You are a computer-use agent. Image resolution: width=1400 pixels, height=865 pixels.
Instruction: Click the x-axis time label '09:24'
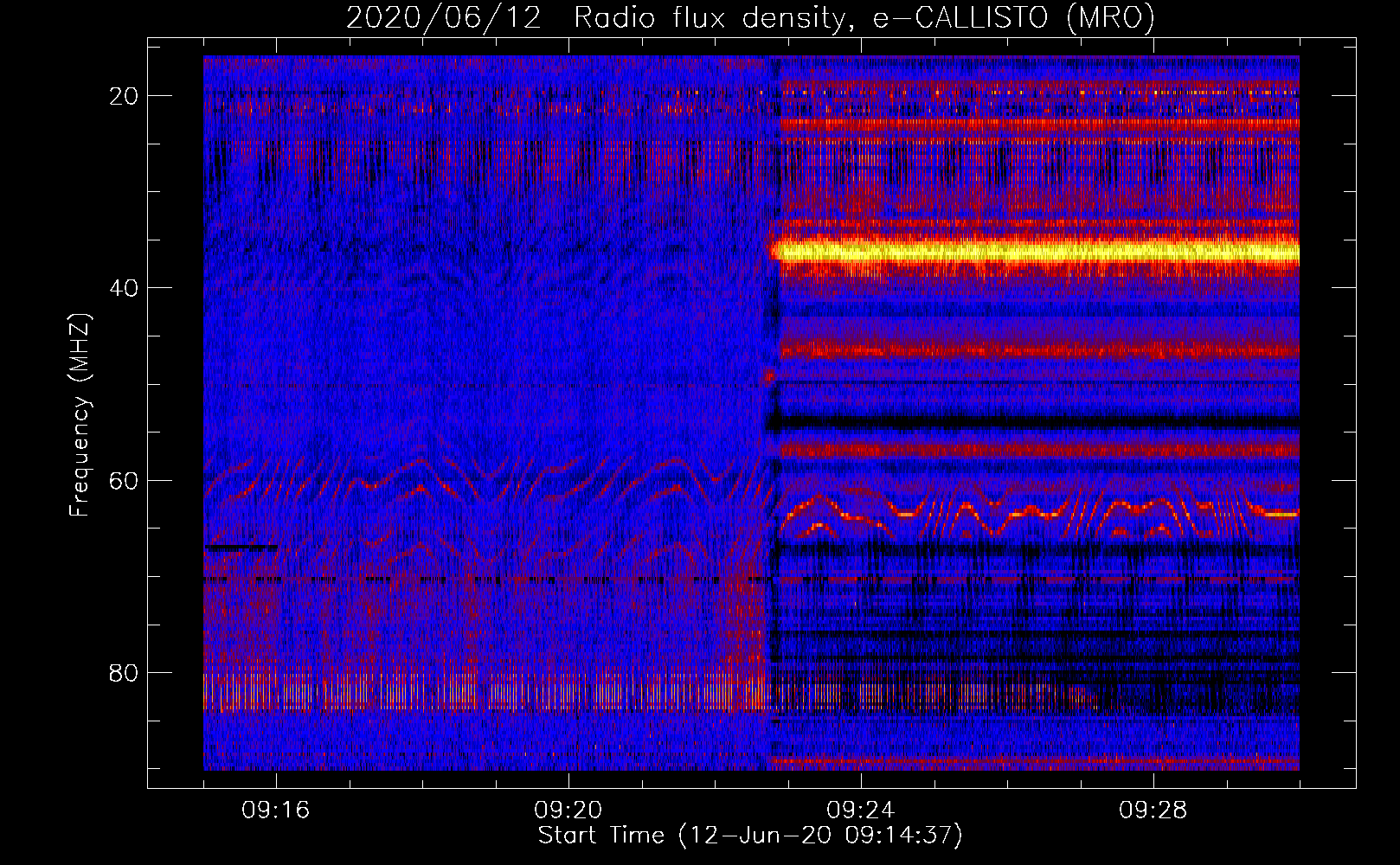coord(861,811)
